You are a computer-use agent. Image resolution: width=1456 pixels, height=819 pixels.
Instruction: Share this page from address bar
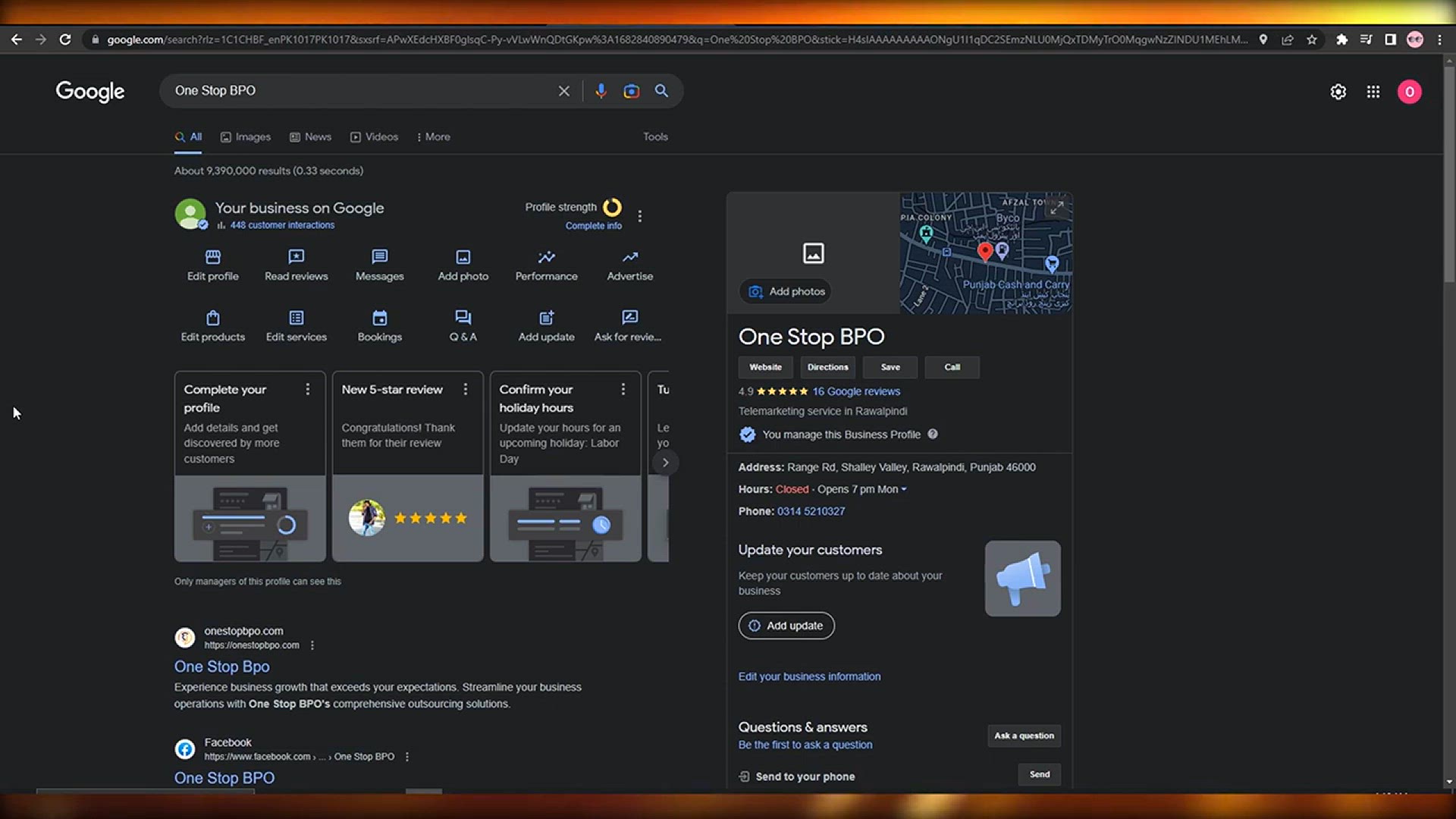coord(1288,39)
